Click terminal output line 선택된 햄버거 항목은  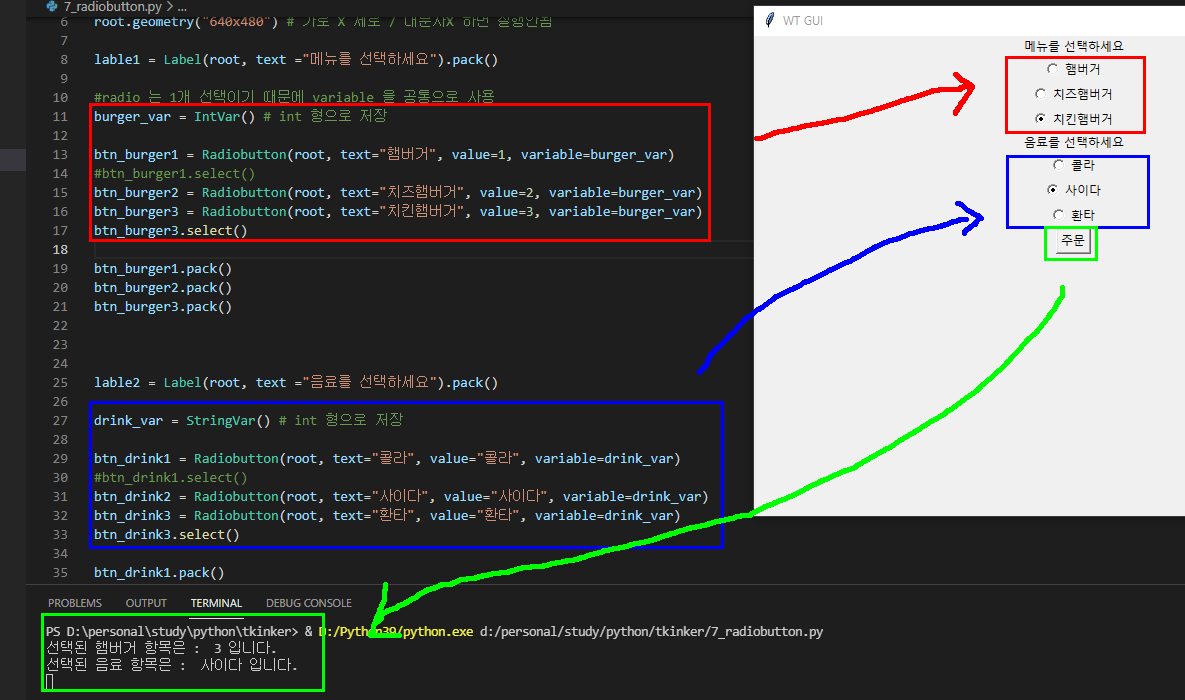(x=161, y=648)
